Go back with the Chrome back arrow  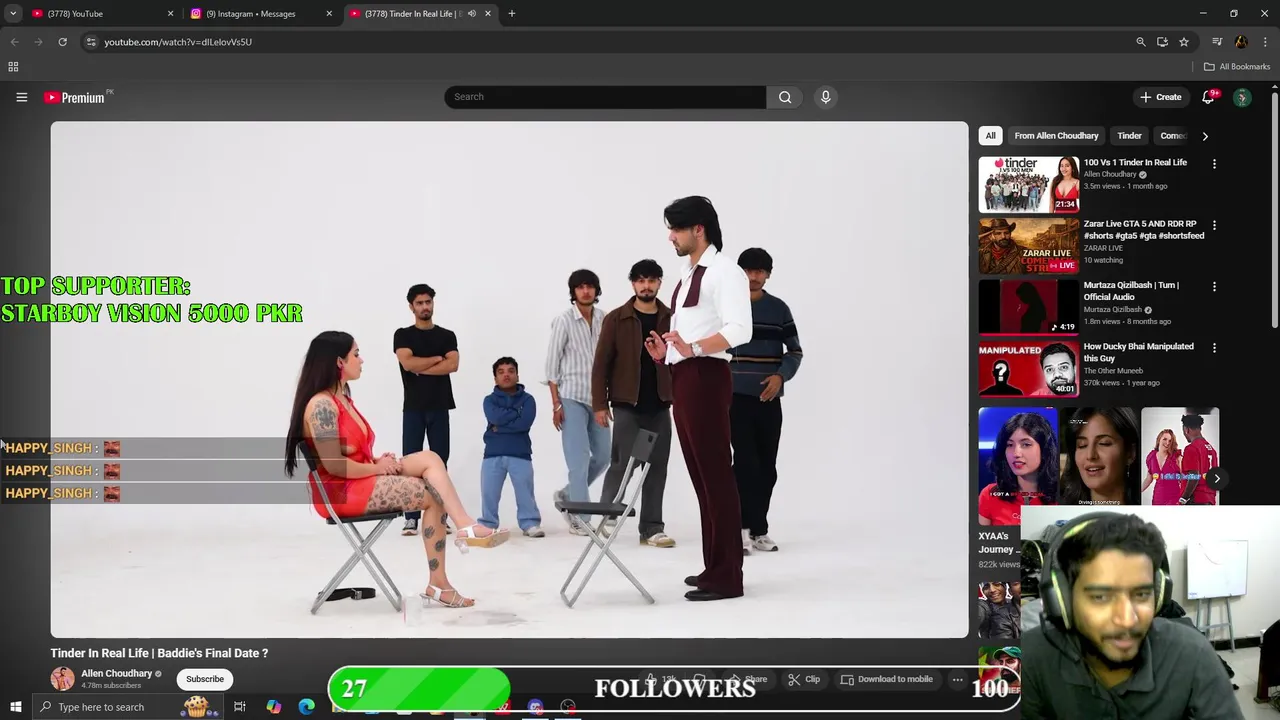(x=14, y=42)
